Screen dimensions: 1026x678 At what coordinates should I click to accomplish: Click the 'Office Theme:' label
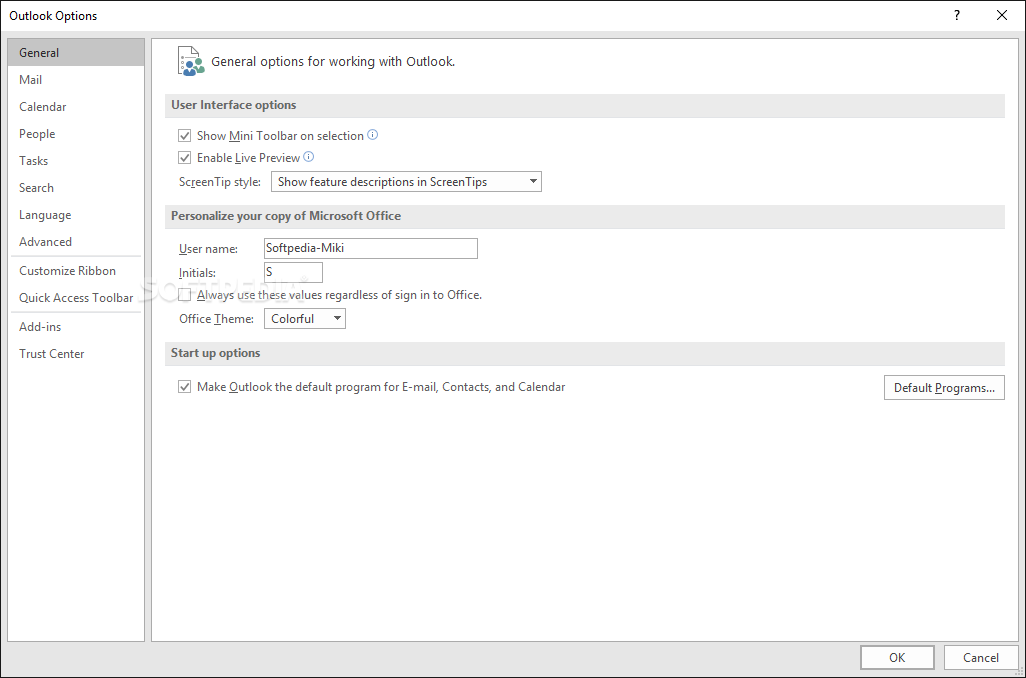(x=217, y=319)
